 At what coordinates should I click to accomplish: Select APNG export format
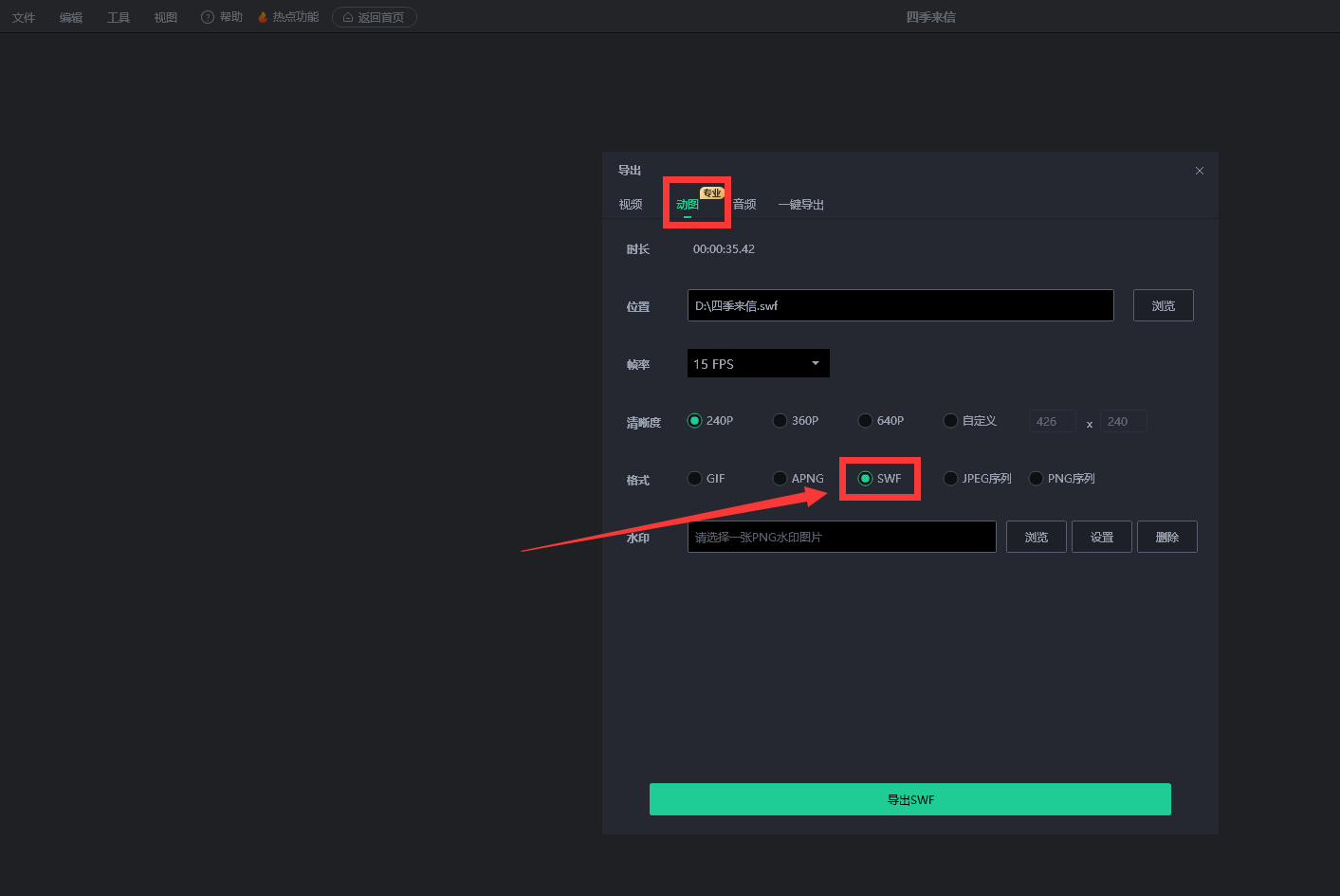(x=780, y=479)
